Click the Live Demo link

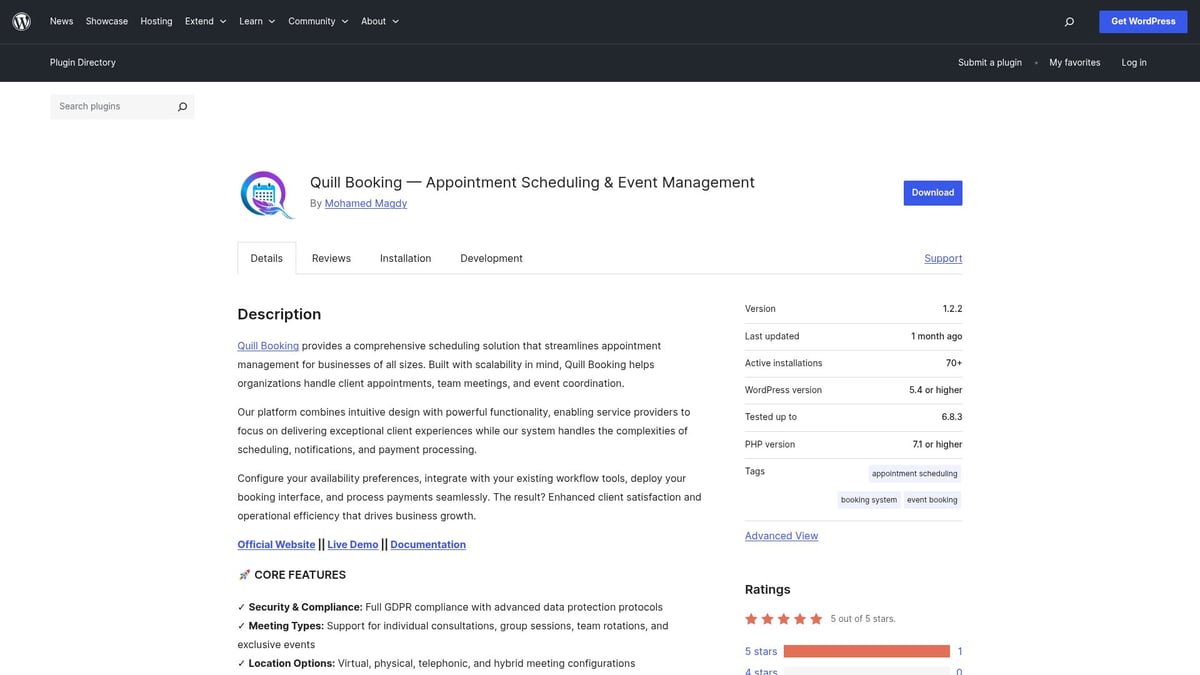352,544
